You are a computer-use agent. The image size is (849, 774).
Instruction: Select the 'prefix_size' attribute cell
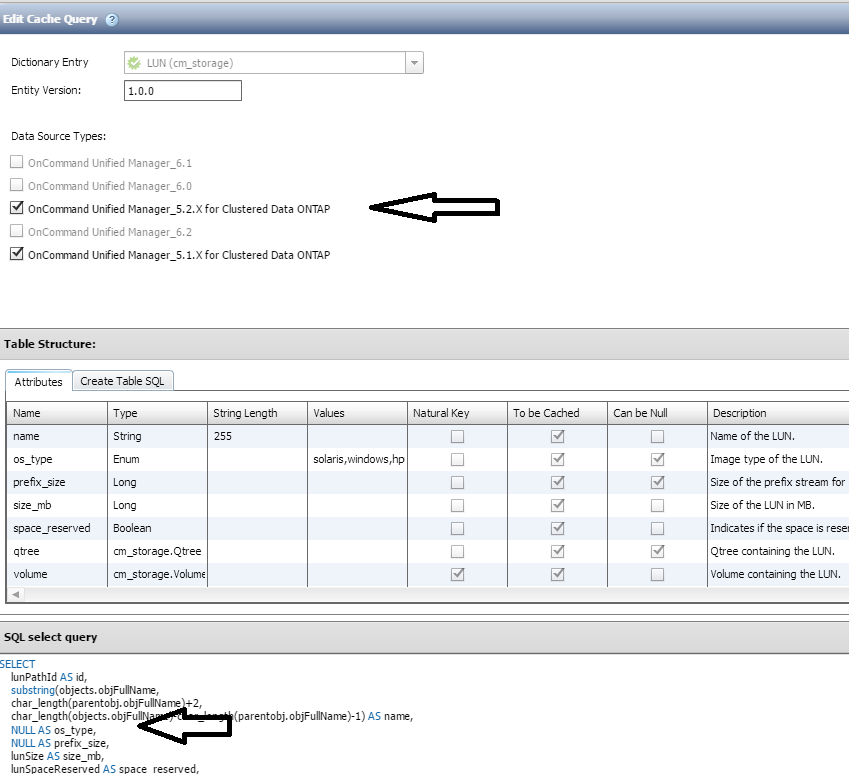coord(57,482)
